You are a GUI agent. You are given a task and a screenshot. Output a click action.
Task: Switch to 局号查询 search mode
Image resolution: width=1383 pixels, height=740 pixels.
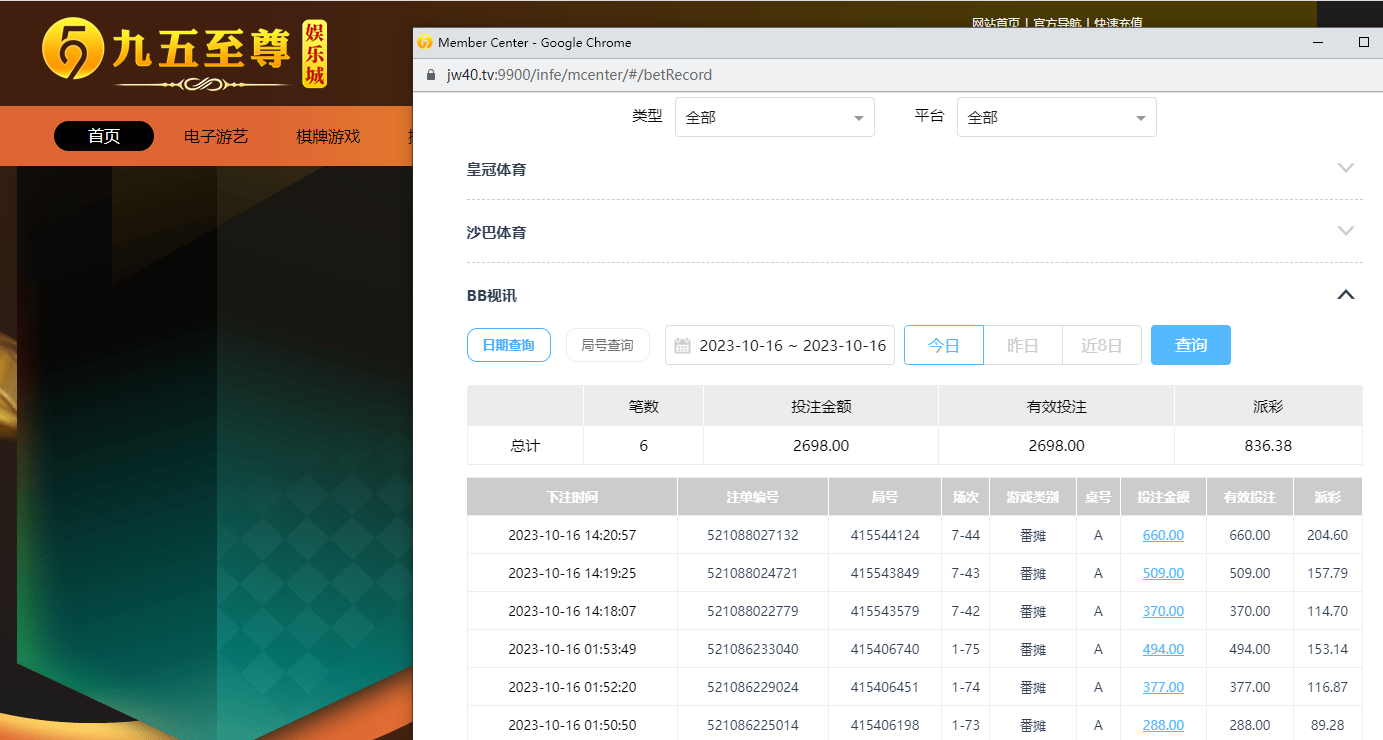608,345
